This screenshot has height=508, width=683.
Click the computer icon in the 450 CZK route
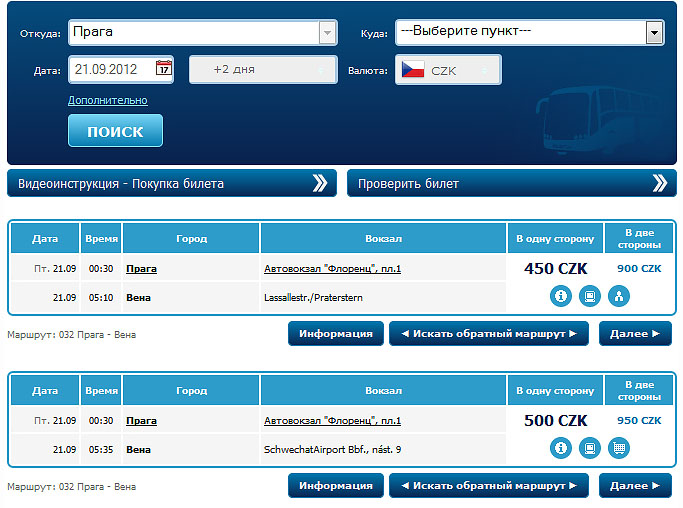(590, 296)
